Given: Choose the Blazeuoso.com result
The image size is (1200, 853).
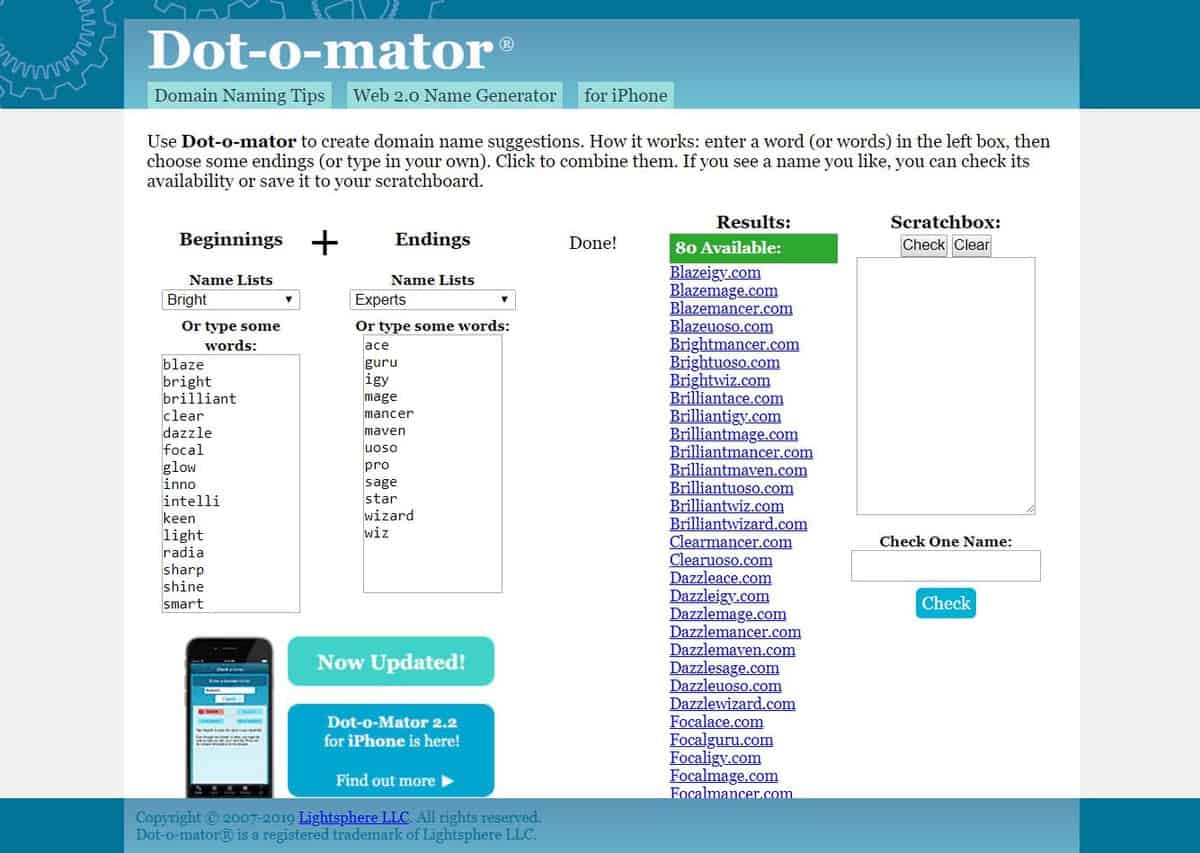Looking at the screenshot, I should [x=721, y=326].
